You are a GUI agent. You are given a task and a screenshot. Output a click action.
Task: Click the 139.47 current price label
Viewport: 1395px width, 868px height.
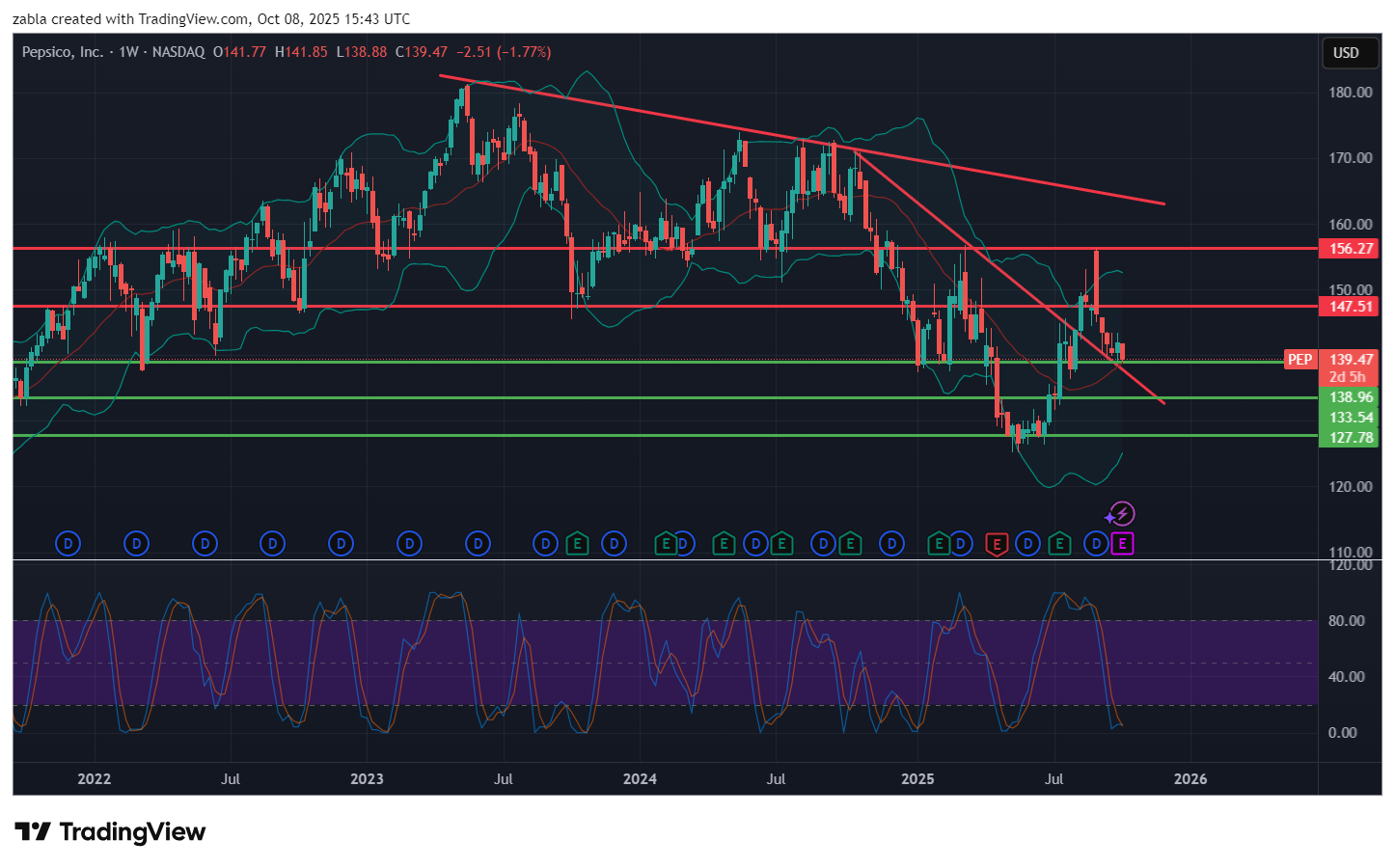[1351, 360]
